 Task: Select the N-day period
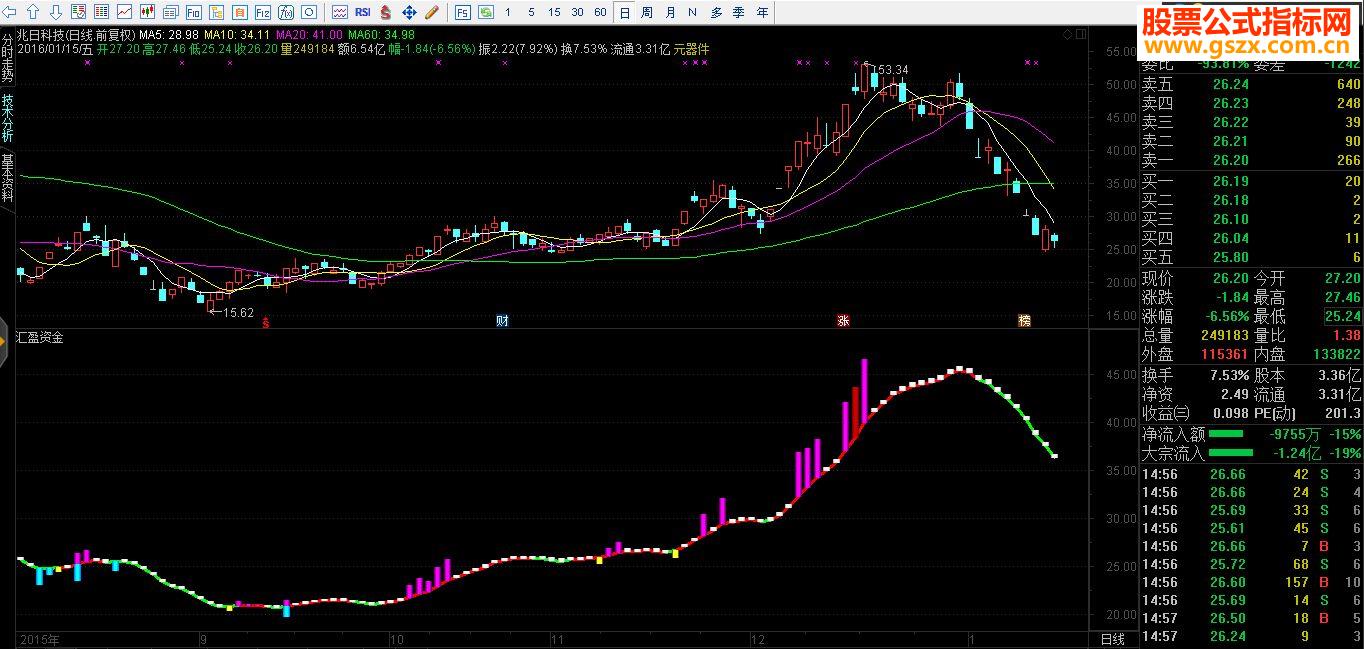pyautogui.click(x=692, y=12)
